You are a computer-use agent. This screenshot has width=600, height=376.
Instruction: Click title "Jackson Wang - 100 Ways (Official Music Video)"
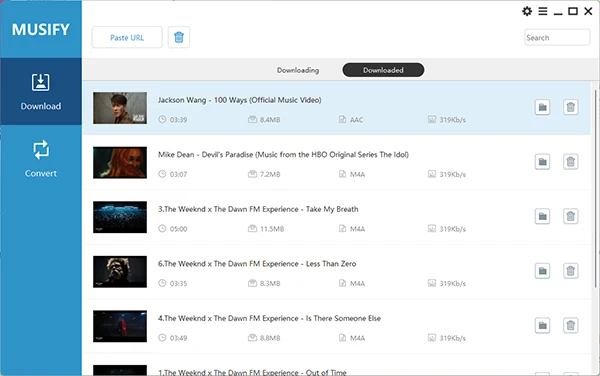240,100
